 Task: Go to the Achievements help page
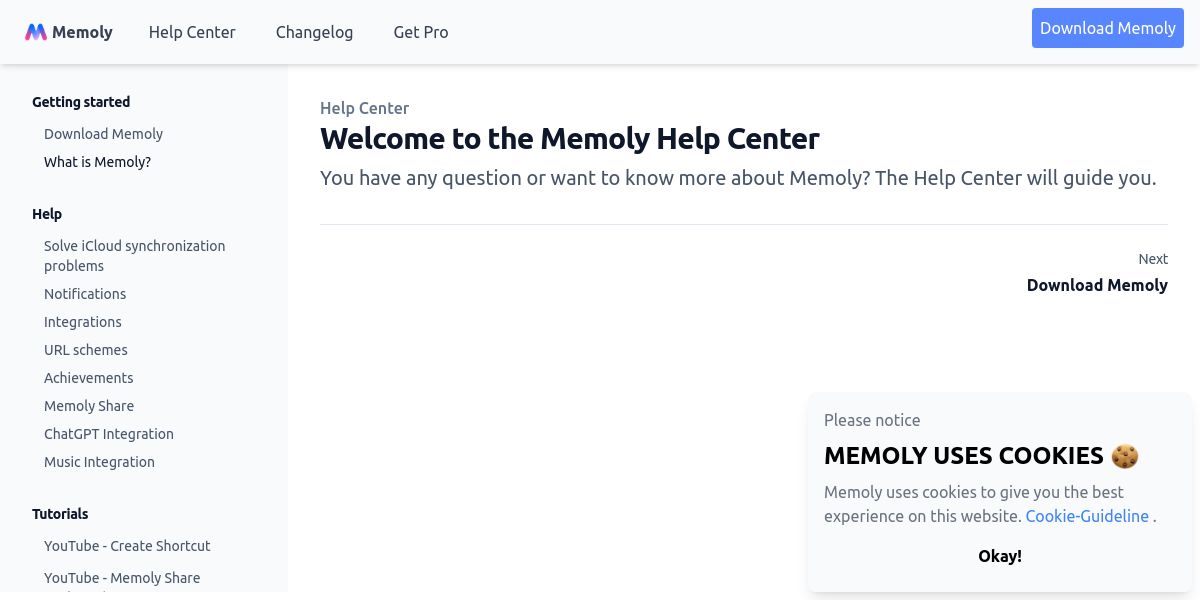88,378
